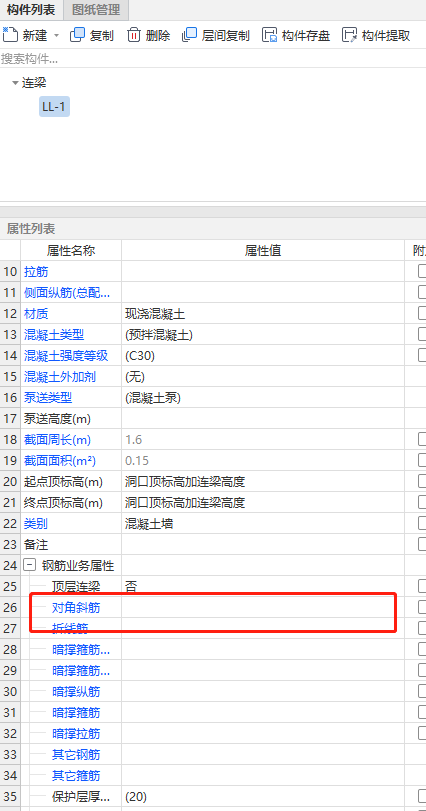Viewport: 426px width, 811px height.
Task: Click the 泵送高度(m) value cell
Action: tap(263, 418)
